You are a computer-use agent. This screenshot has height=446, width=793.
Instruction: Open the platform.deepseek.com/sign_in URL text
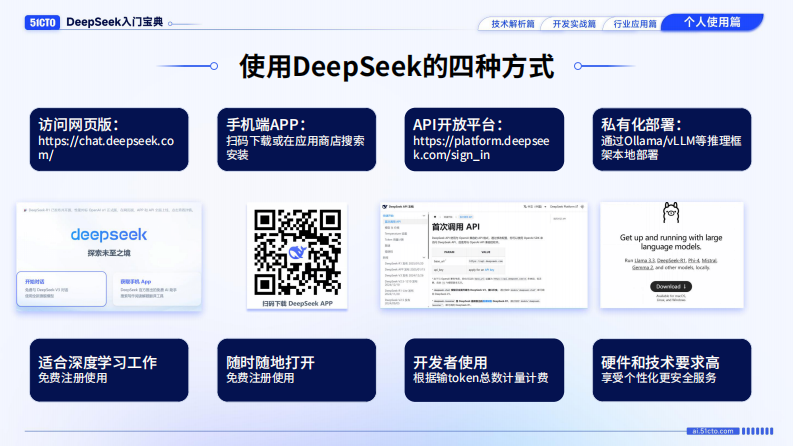click(481, 148)
